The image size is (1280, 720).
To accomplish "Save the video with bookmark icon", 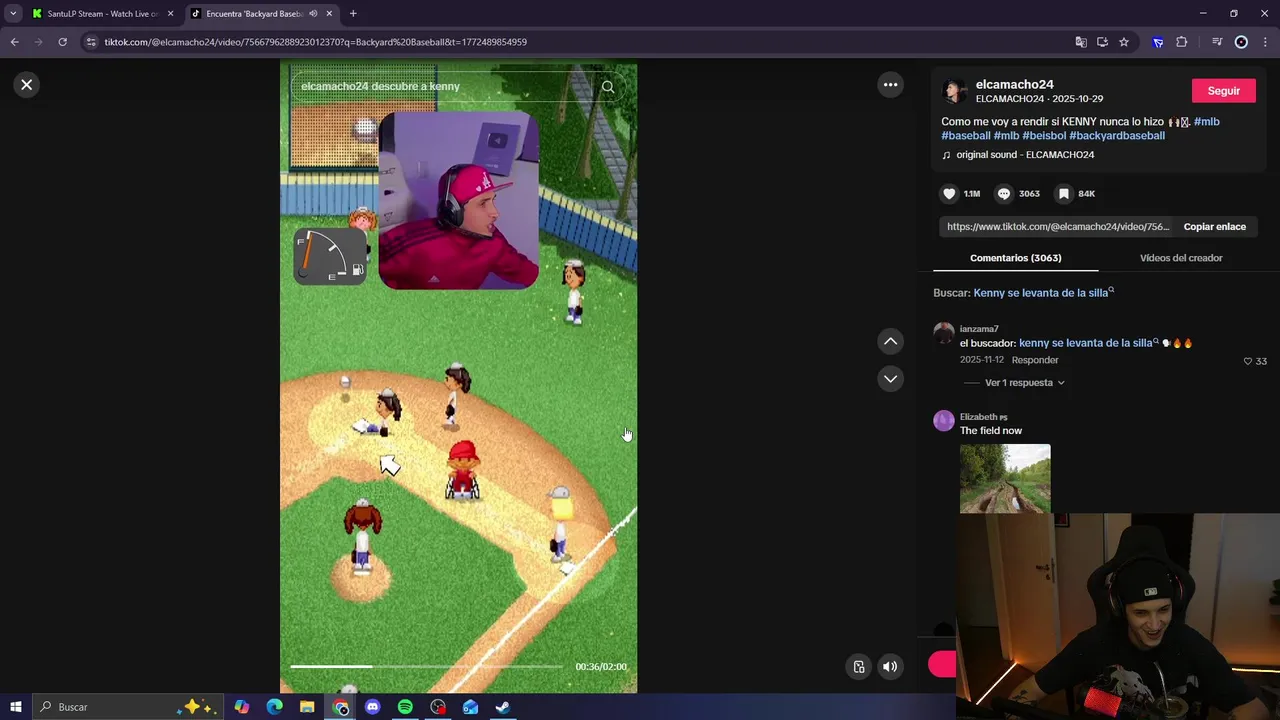I will (x=1064, y=194).
